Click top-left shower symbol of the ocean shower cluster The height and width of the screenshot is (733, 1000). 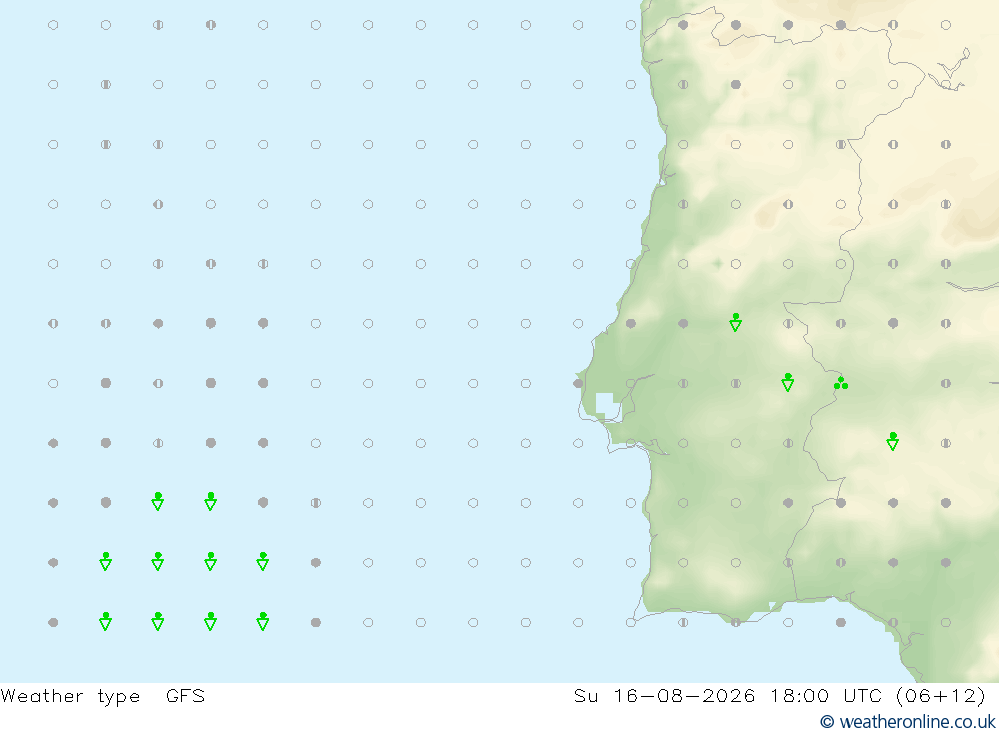[158, 501]
